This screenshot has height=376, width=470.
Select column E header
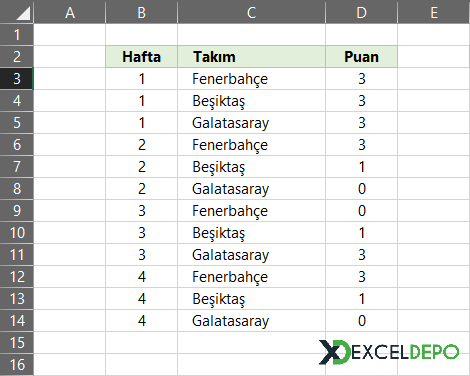[434, 12]
